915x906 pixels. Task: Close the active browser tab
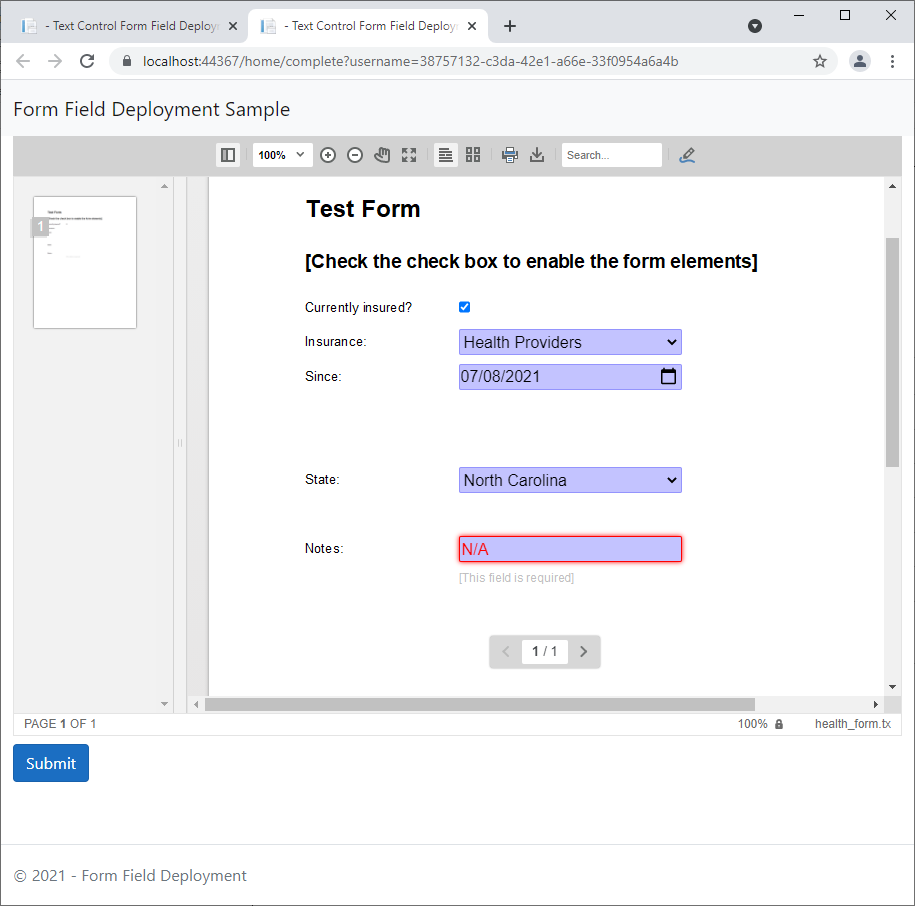[x=472, y=26]
